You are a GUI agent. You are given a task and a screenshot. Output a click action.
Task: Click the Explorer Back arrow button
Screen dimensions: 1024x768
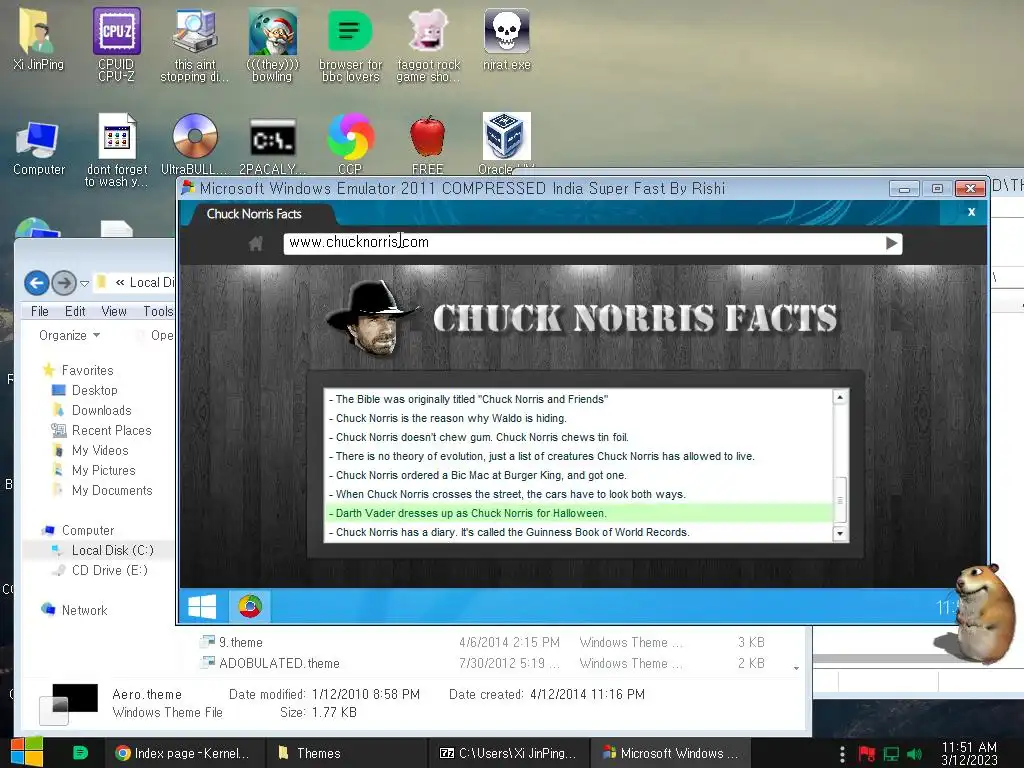pyautogui.click(x=37, y=283)
